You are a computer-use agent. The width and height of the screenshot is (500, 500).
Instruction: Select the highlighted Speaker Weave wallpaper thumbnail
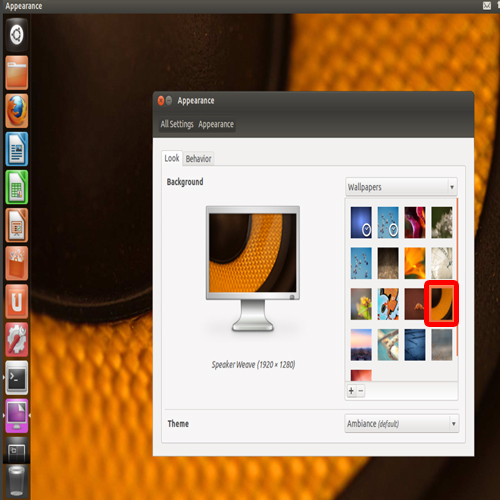(442, 304)
